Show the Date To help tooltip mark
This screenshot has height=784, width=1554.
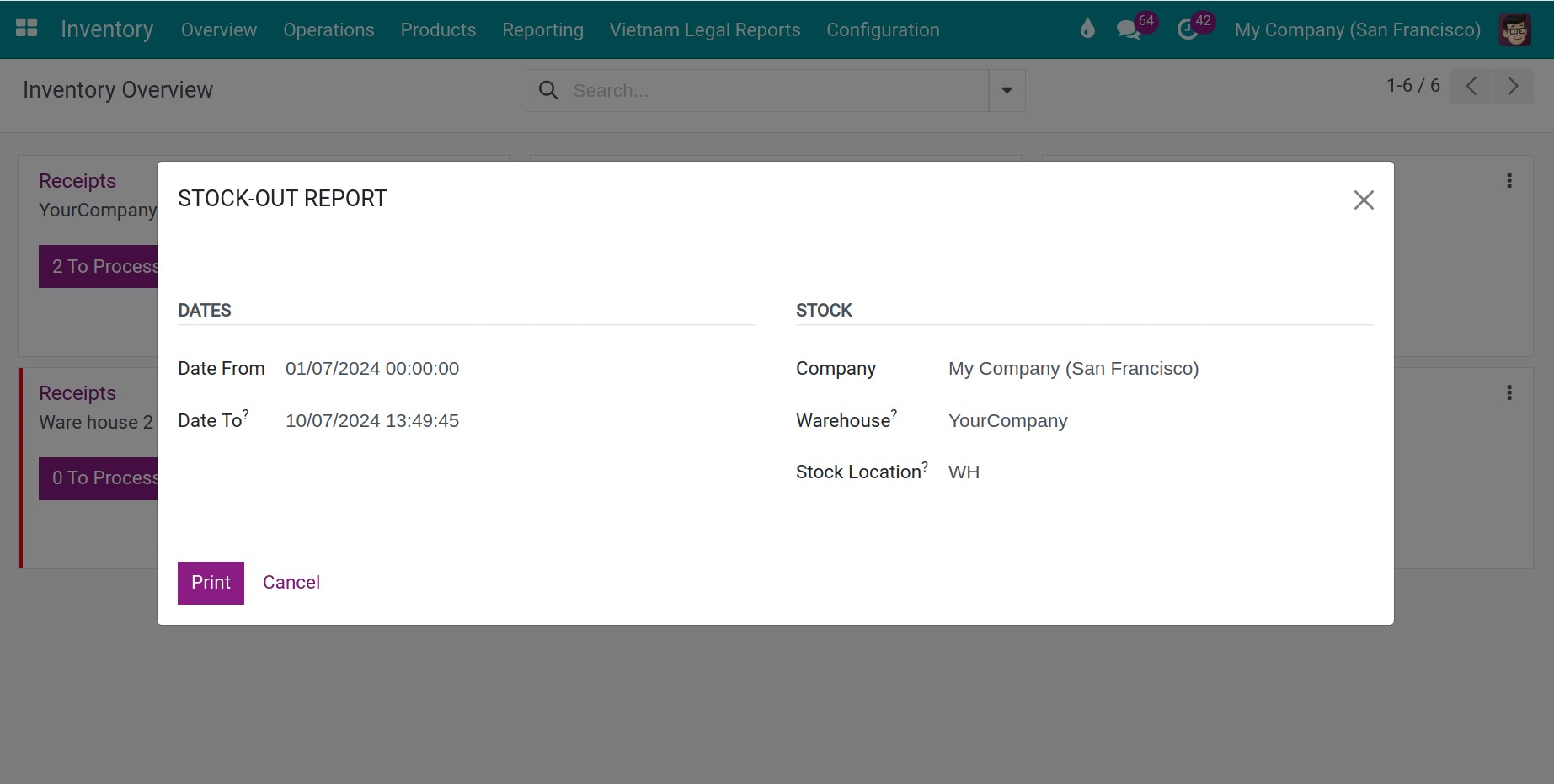(246, 413)
